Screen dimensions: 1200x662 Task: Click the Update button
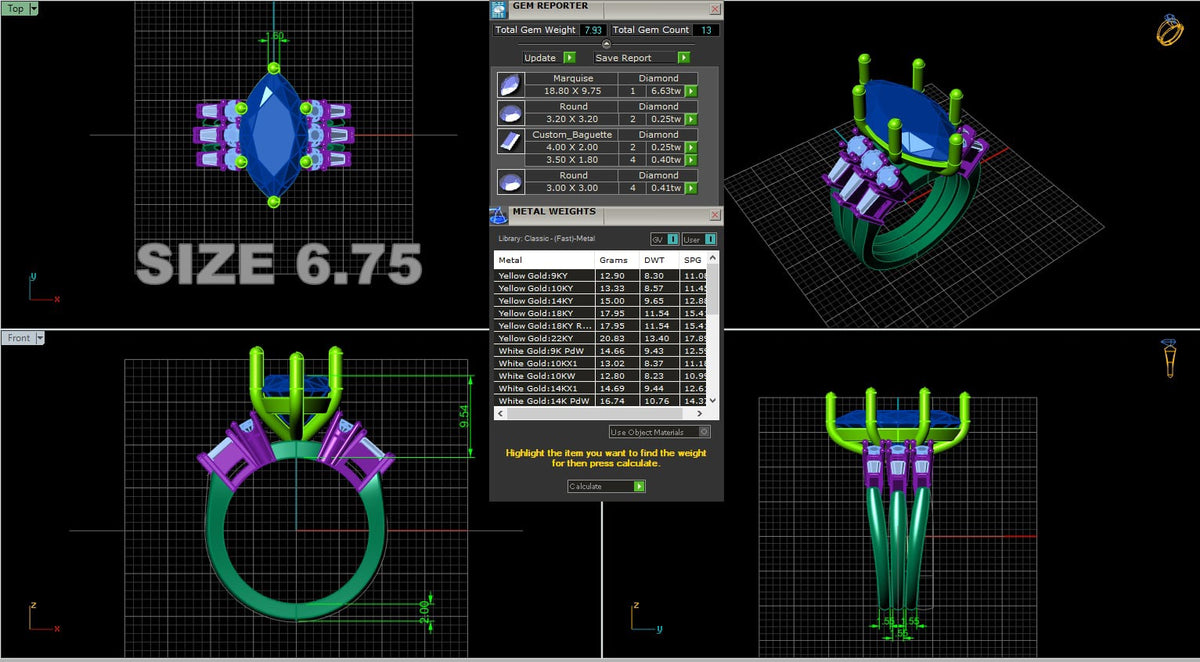548,58
